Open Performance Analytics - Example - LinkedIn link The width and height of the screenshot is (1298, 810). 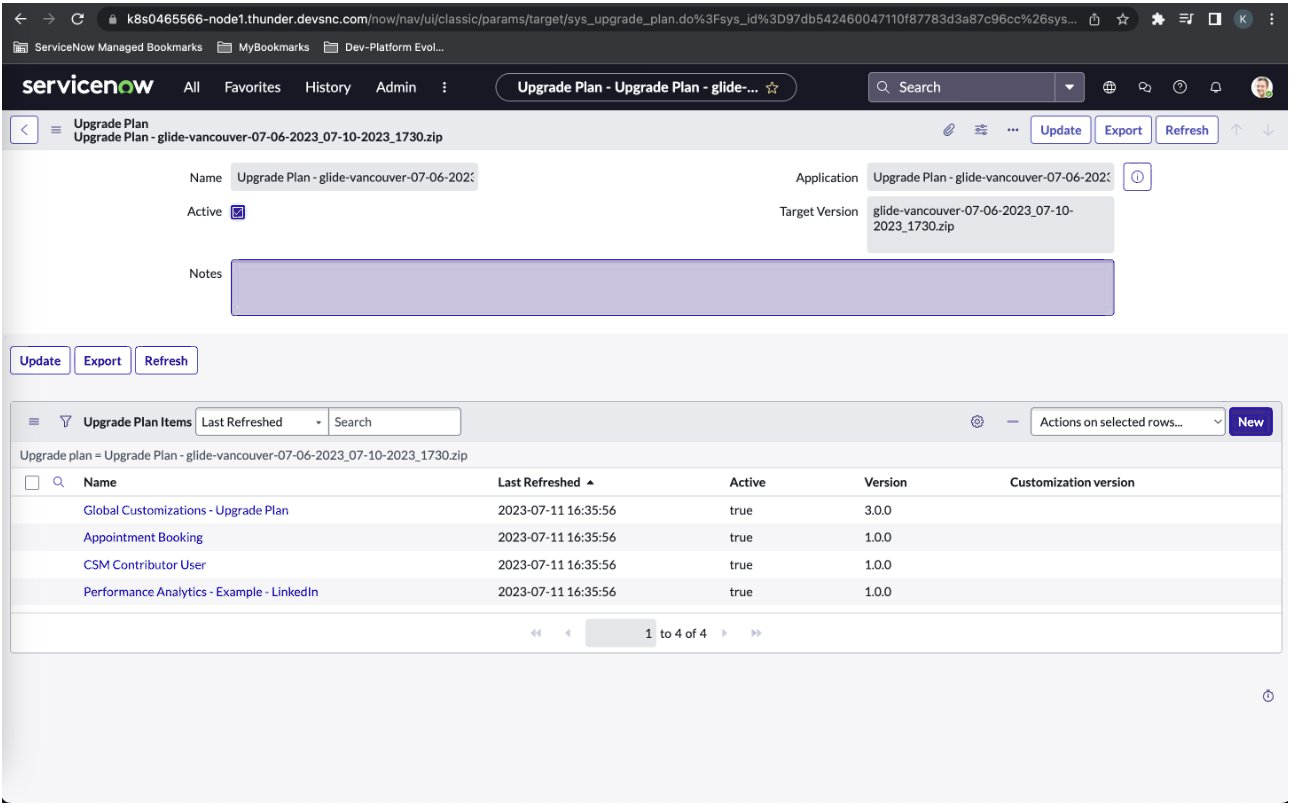(201, 592)
